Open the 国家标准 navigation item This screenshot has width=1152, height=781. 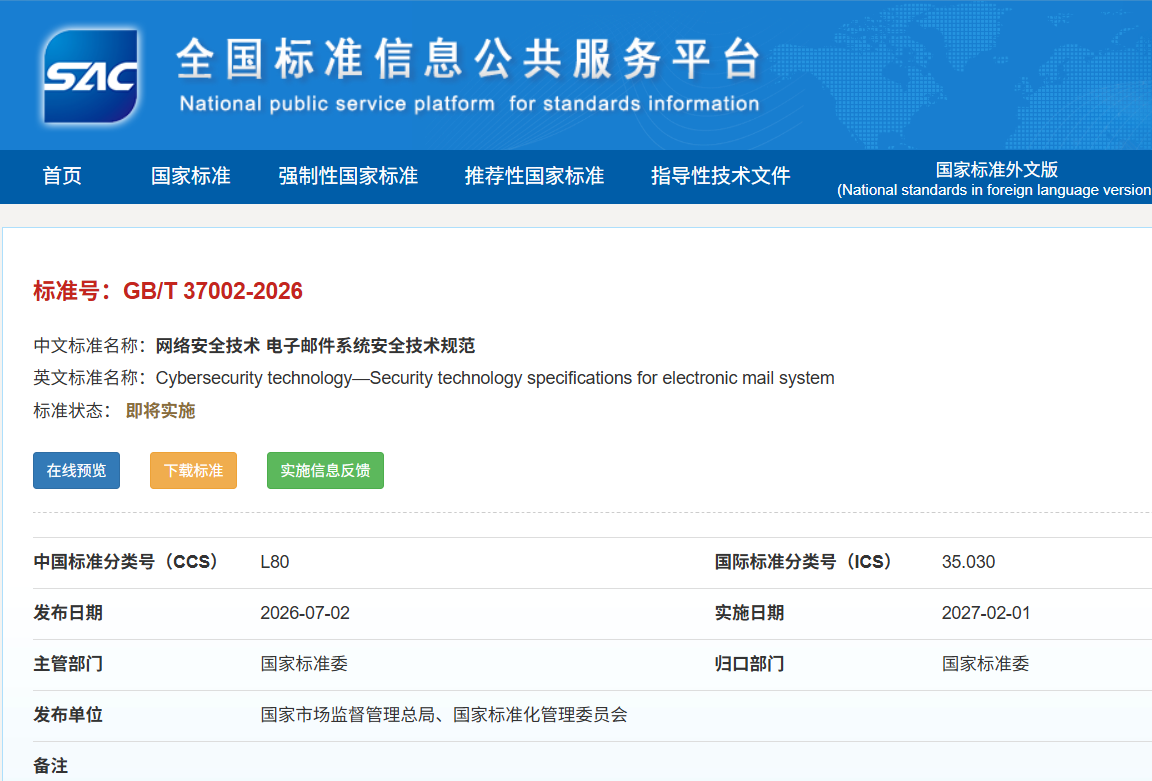click(x=190, y=176)
